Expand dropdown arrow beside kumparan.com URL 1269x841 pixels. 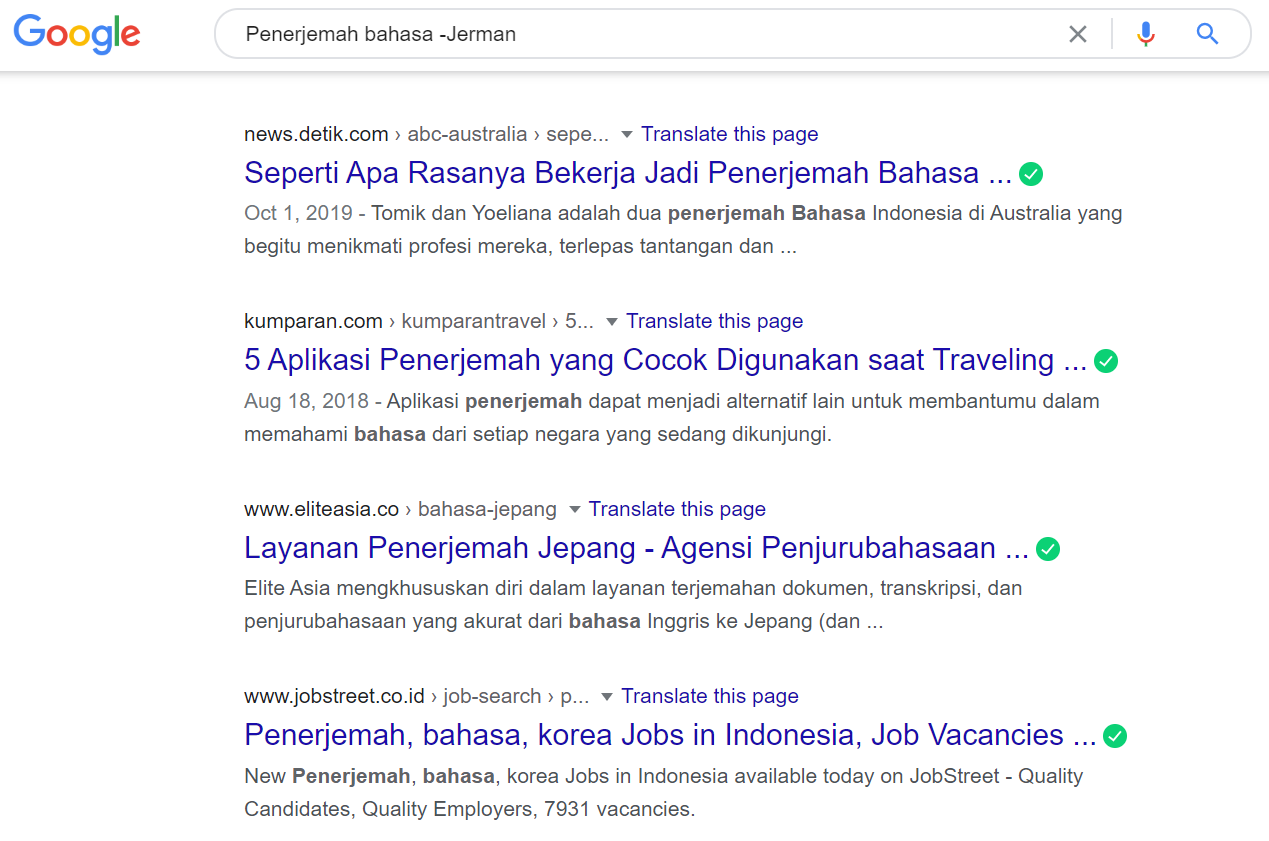pyautogui.click(x=612, y=322)
